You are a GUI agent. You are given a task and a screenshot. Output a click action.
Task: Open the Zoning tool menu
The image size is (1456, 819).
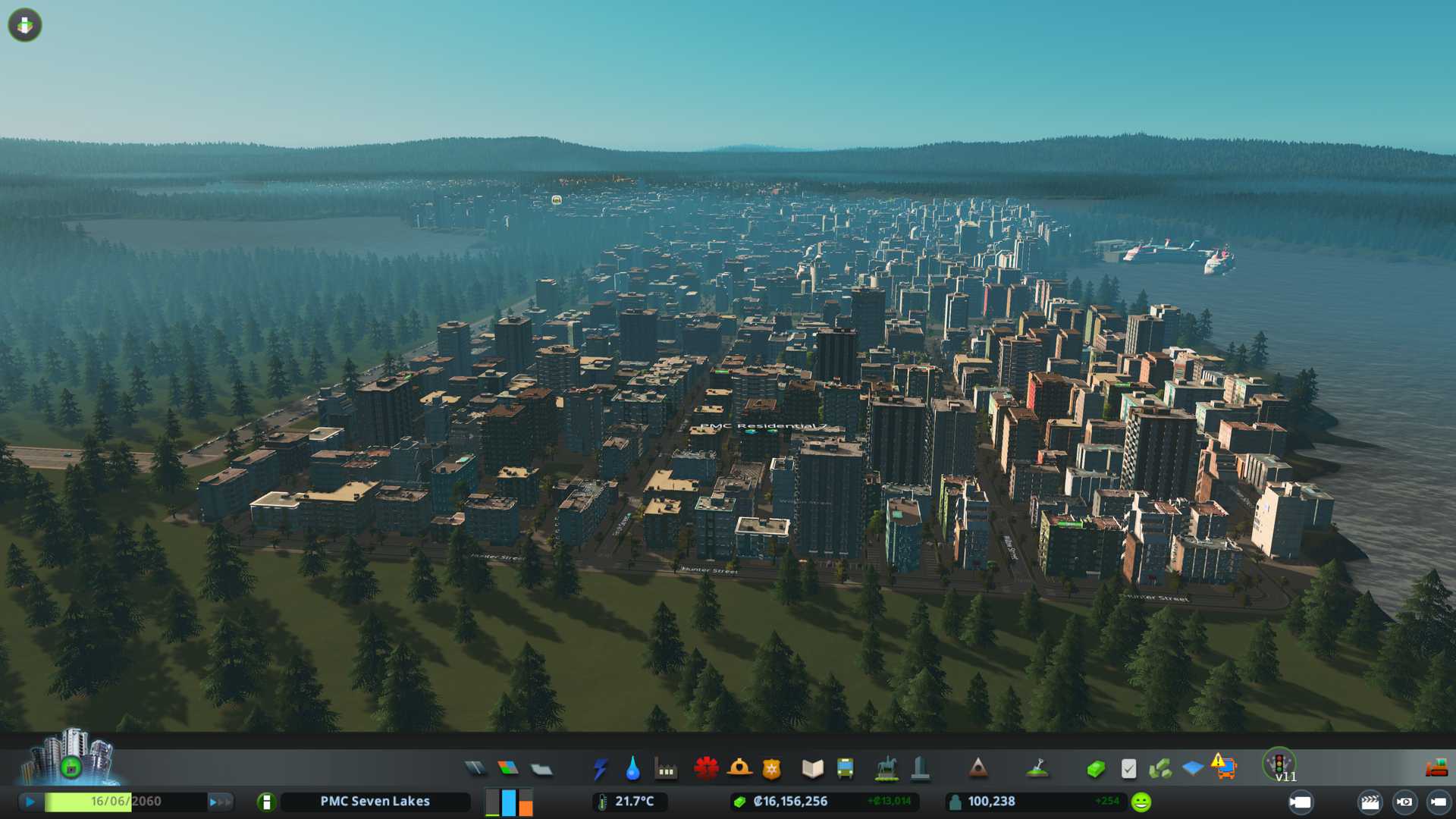(508, 769)
